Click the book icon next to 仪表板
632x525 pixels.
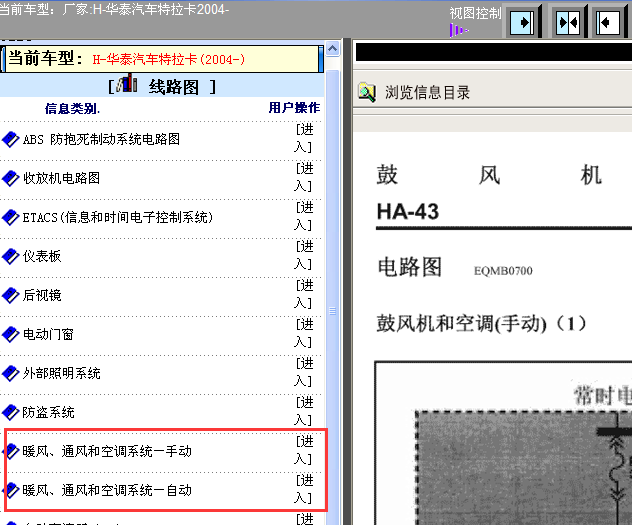11,257
